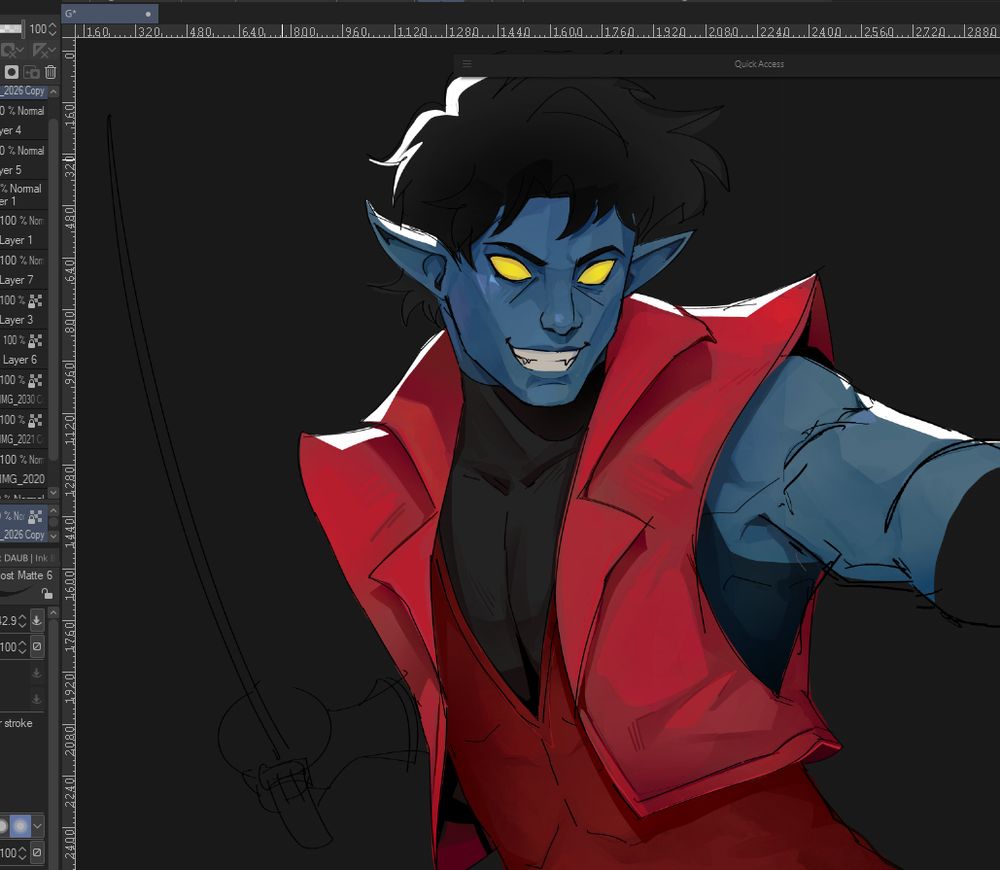Viewport: 1000px width, 870px height.
Task: Click the layer opacity slider bar
Action: click(x=12, y=29)
